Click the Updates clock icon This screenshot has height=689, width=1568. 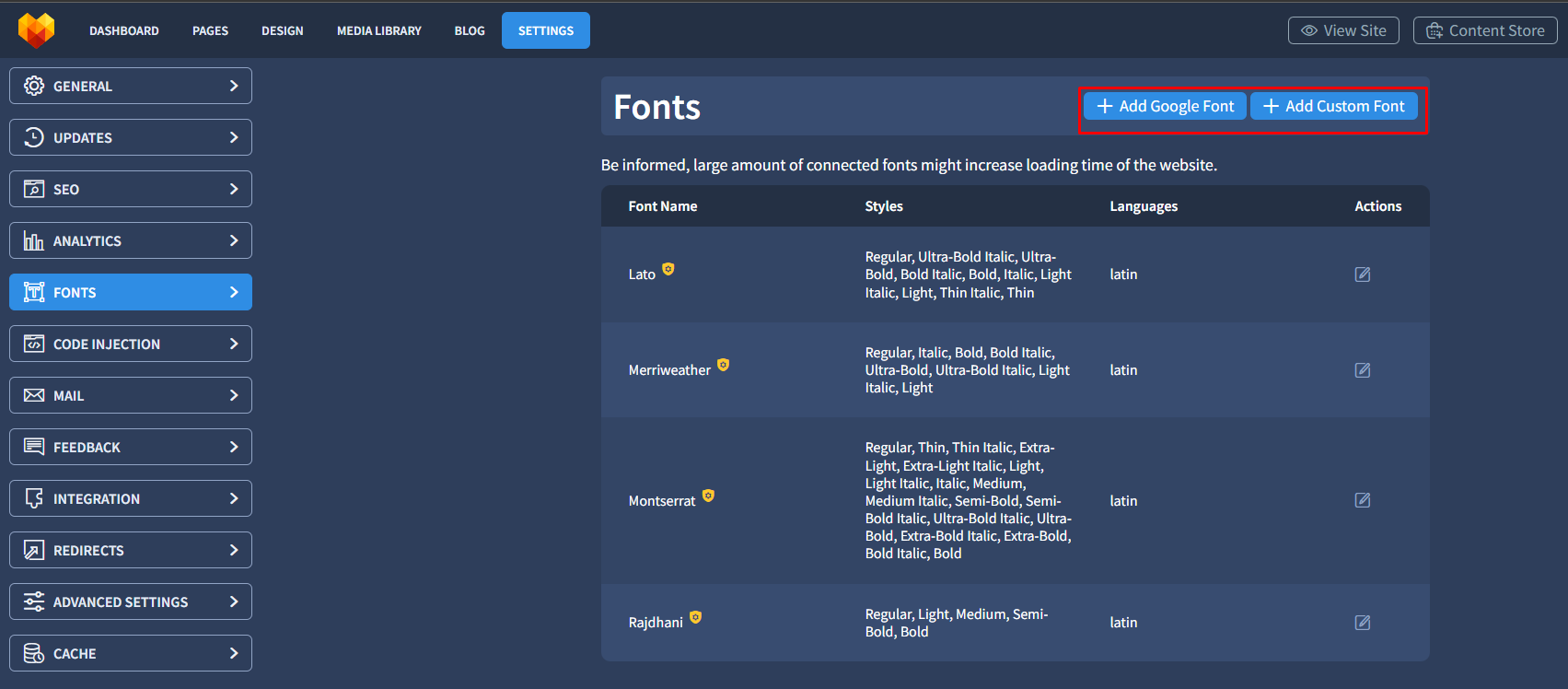[34, 137]
